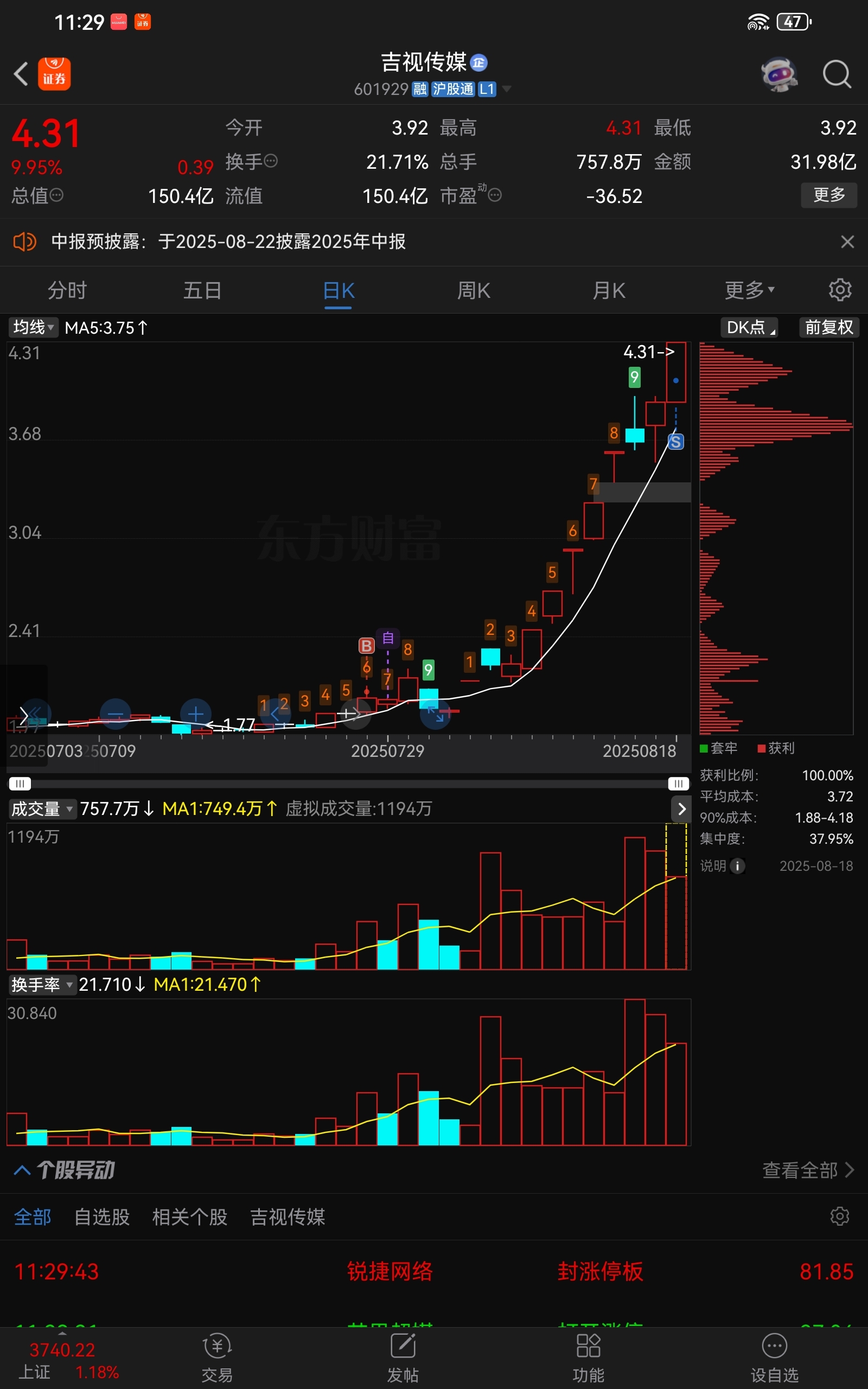Switch to the 分时 tab
868x1389 pixels.
[x=67, y=290]
